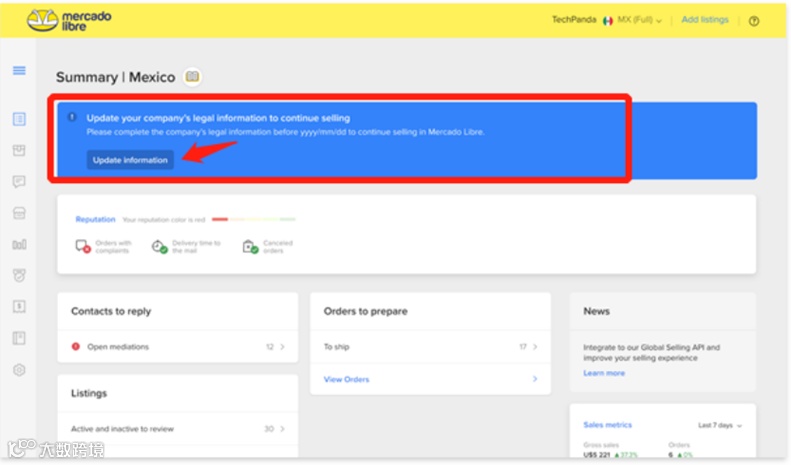Image resolution: width=791 pixels, height=465 pixels.
Task: Click the Orders to prepare heading
Action: 366,311
